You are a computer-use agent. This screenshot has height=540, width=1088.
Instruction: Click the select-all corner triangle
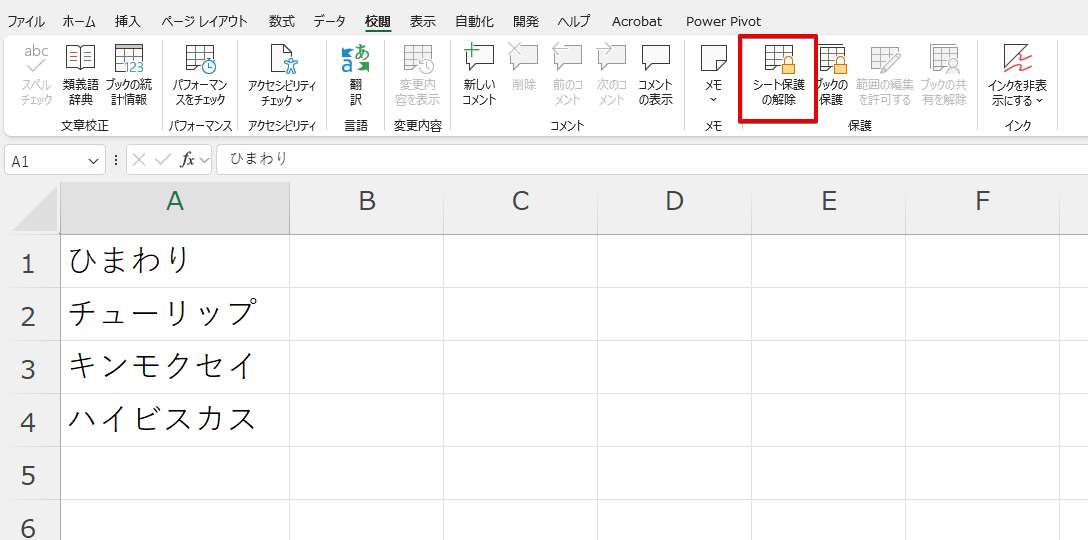(x=34, y=209)
